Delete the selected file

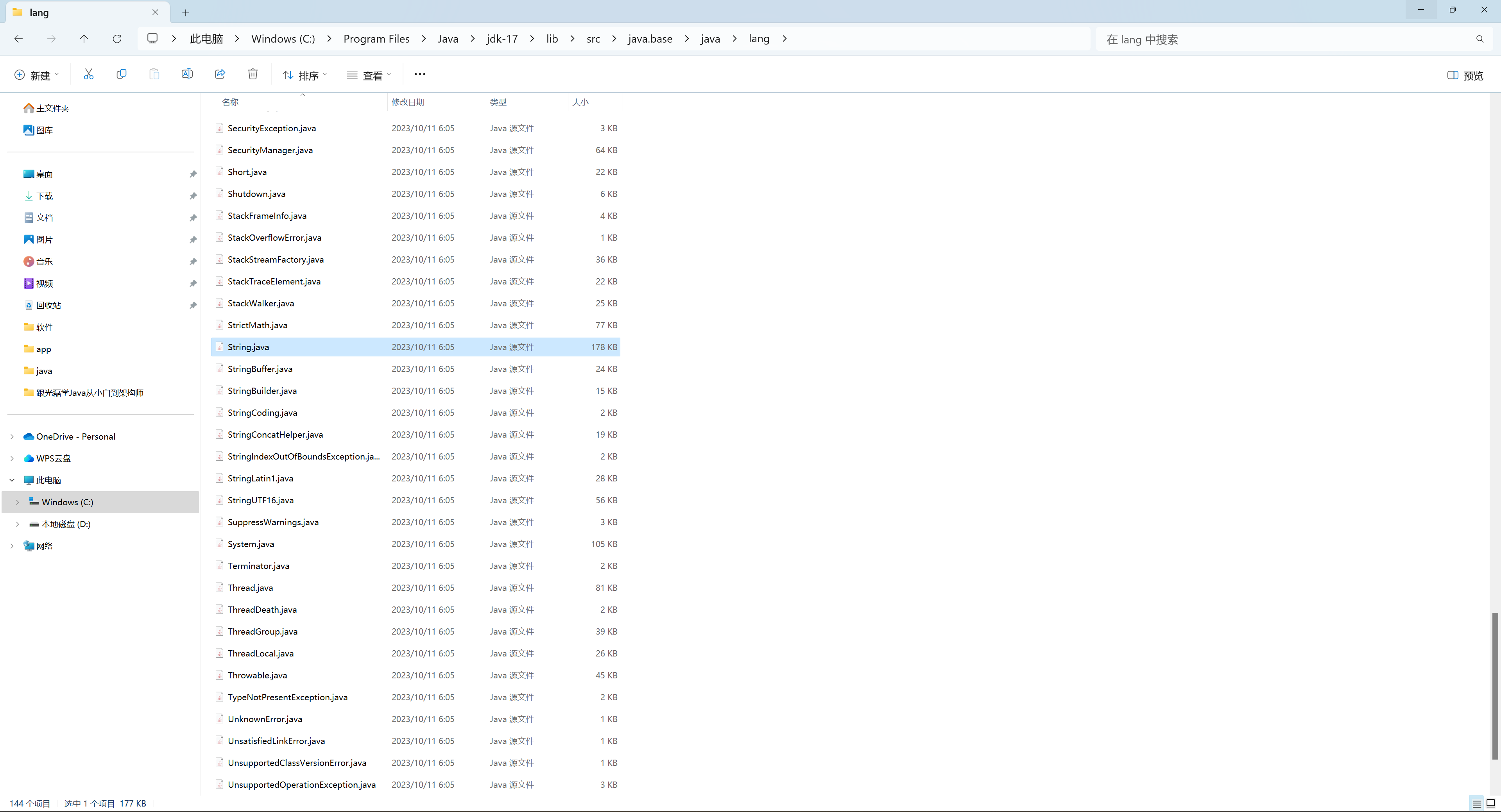(x=253, y=74)
